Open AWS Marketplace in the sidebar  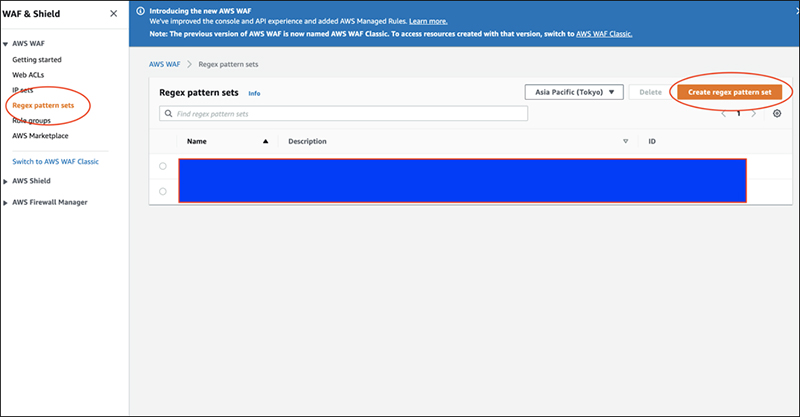41,135
